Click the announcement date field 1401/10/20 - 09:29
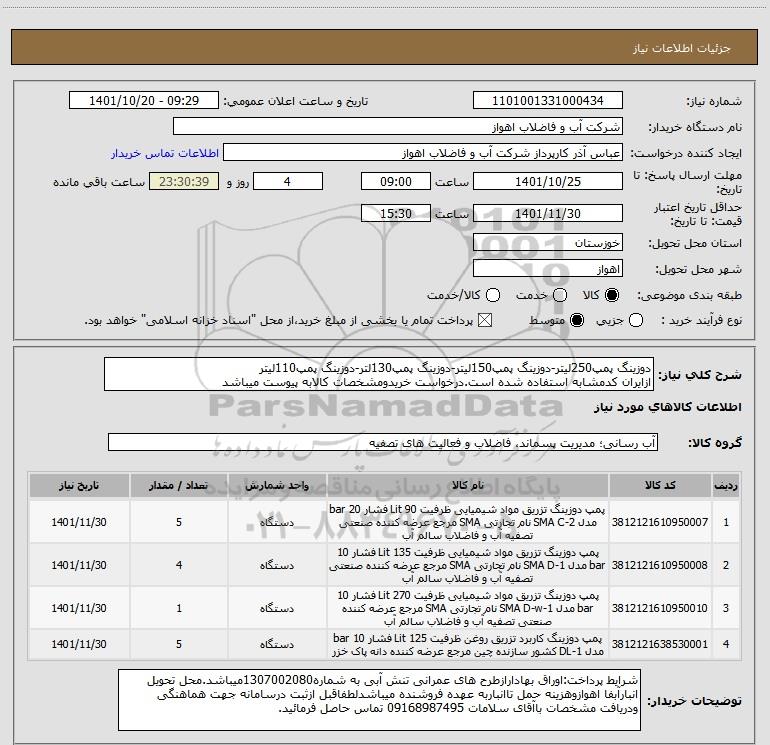The height and width of the screenshot is (745, 770). point(144,101)
